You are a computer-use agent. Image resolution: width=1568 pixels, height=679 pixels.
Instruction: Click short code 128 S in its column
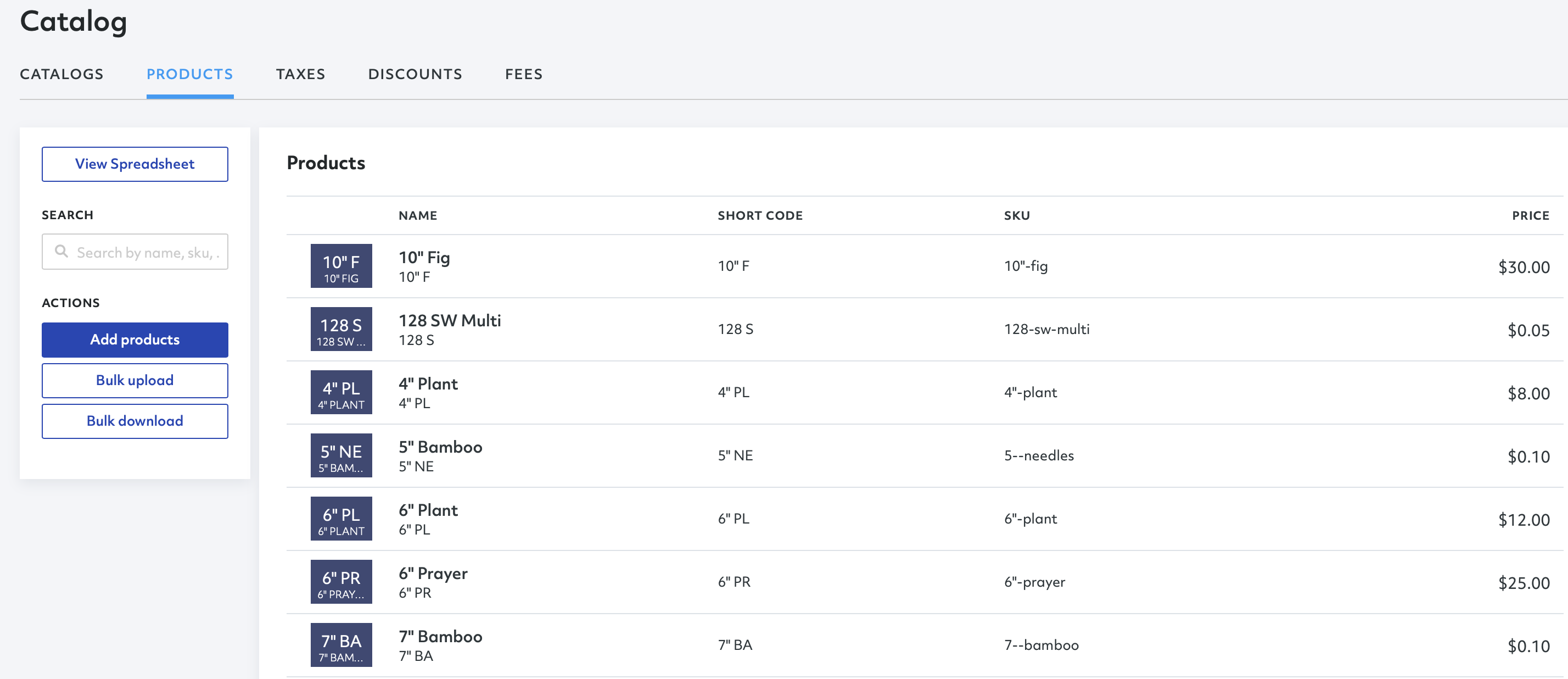[x=735, y=330]
